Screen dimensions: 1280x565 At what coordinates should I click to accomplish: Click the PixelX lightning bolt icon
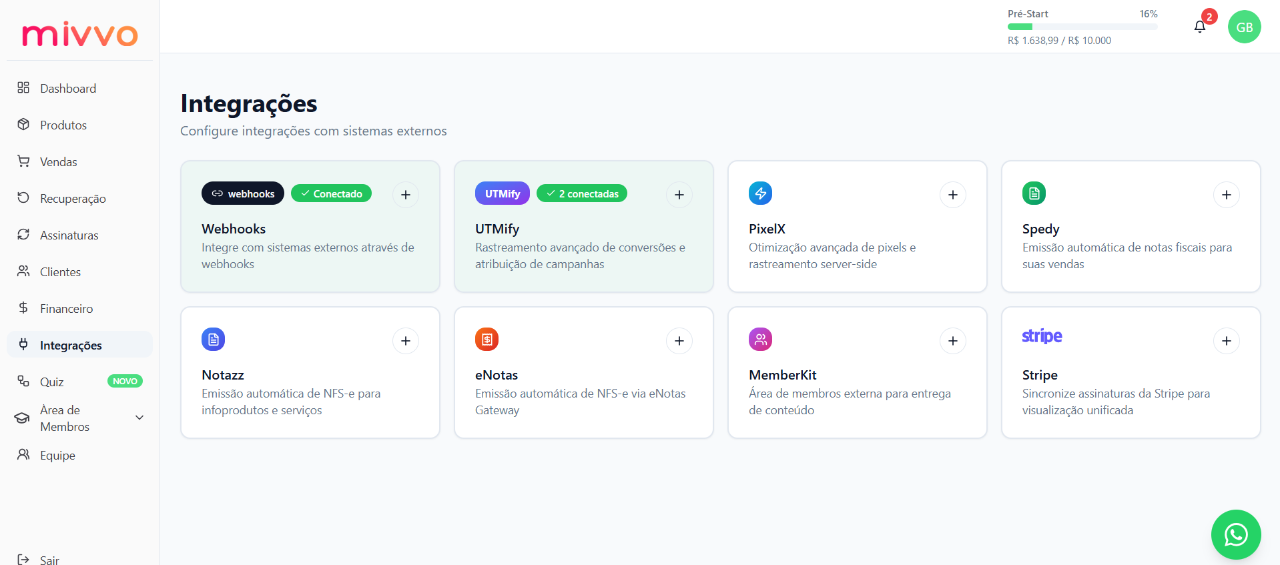pos(760,193)
